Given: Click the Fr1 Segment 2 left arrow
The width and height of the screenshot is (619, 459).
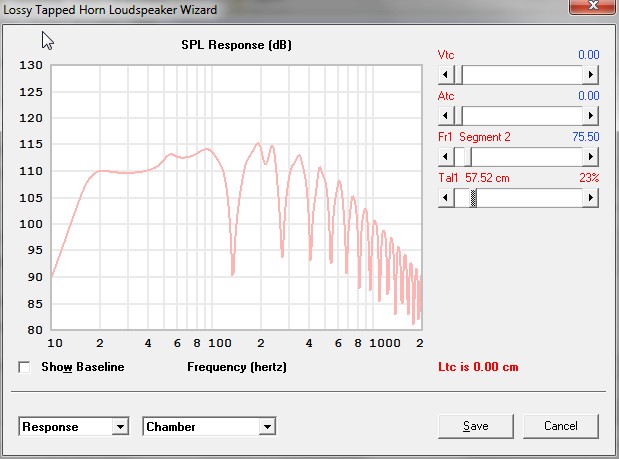Looking at the screenshot, I should point(446,157).
